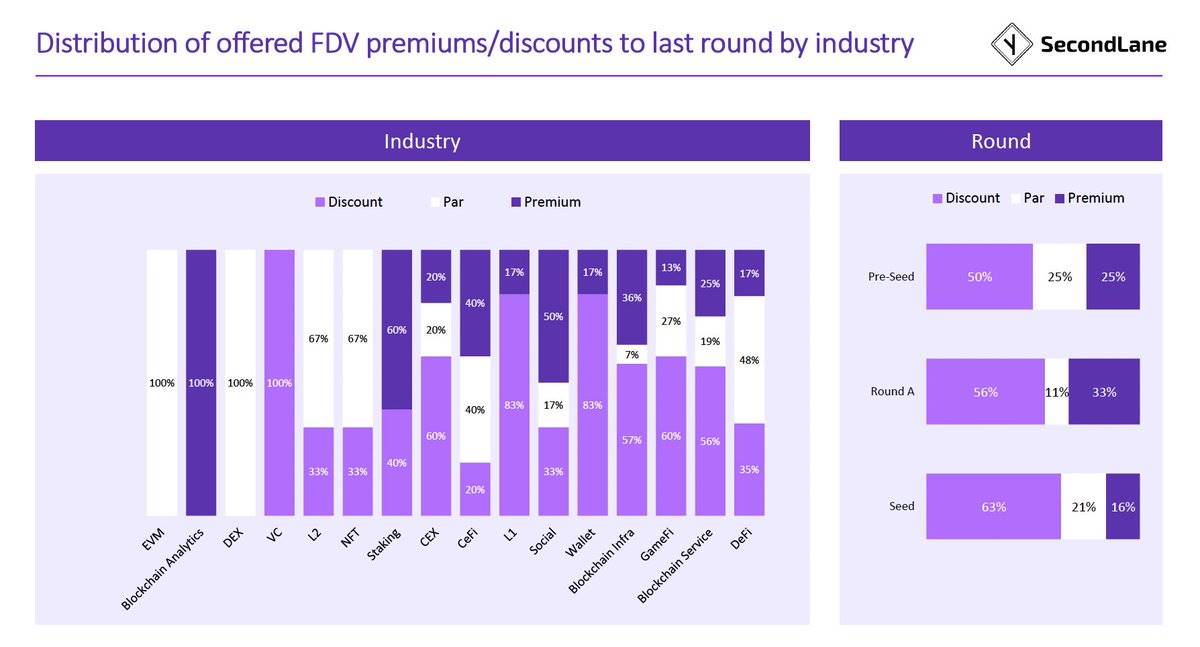Click the 48% Par segment of DeFi bar
The height and width of the screenshot is (647, 1200).
pyautogui.click(x=750, y=359)
